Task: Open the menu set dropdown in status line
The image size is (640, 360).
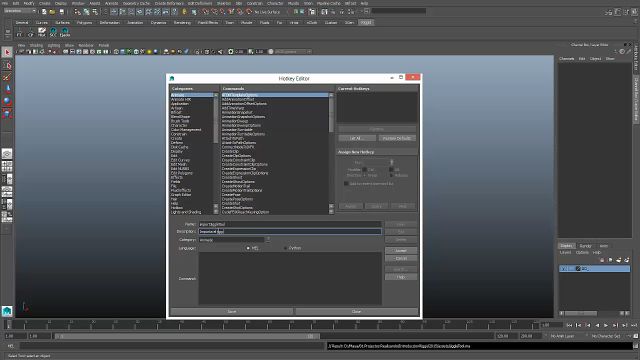Action: (x=19, y=11)
